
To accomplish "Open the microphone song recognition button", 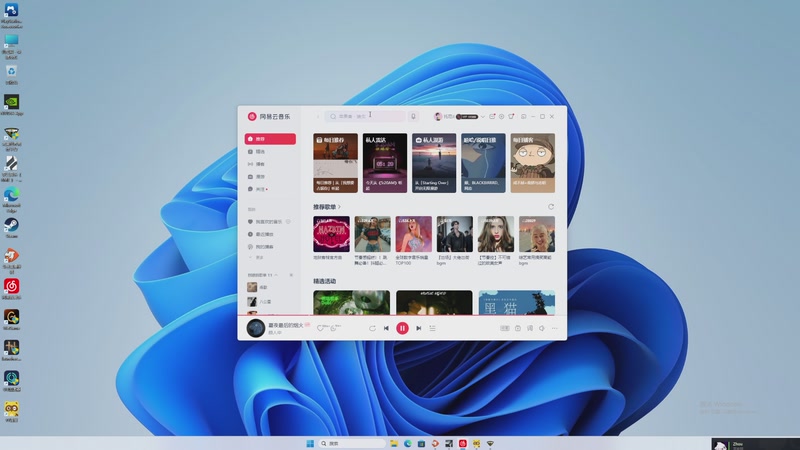I will pyautogui.click(x=414, y=116).
